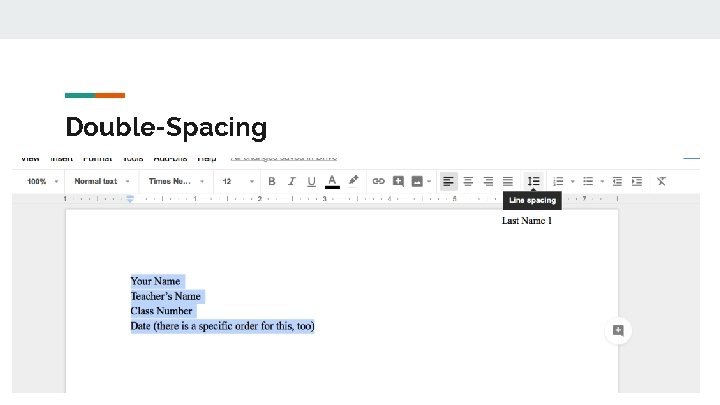The height and width of the screenshot is (405, 720).
Task: Insert a link
Action: coord(378,181)
